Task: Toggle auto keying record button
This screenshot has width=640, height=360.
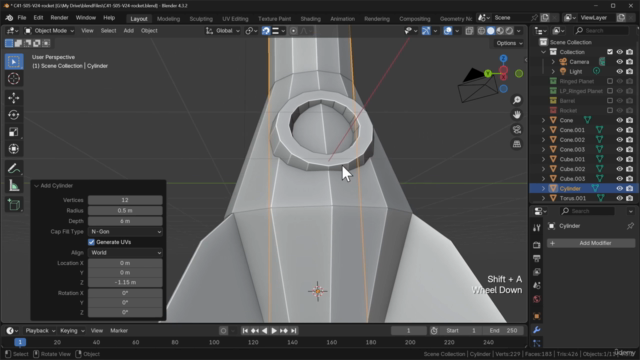Action: pyautogui.click(x=223, y=331)
